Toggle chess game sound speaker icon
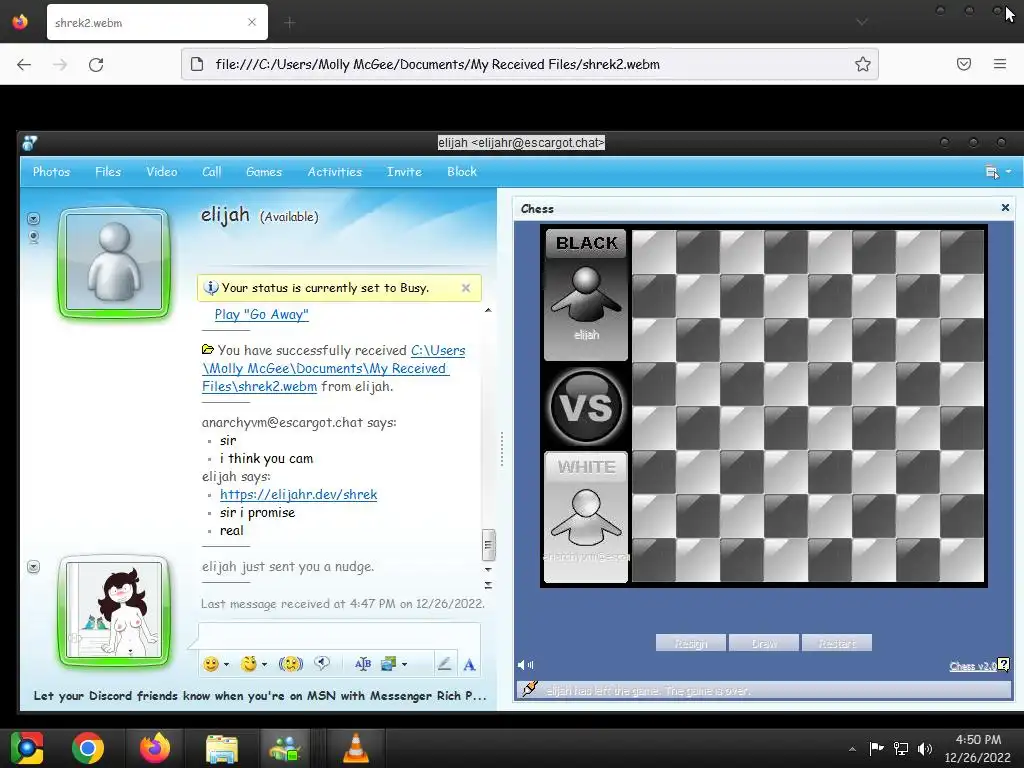 click(x=525, y=665)
